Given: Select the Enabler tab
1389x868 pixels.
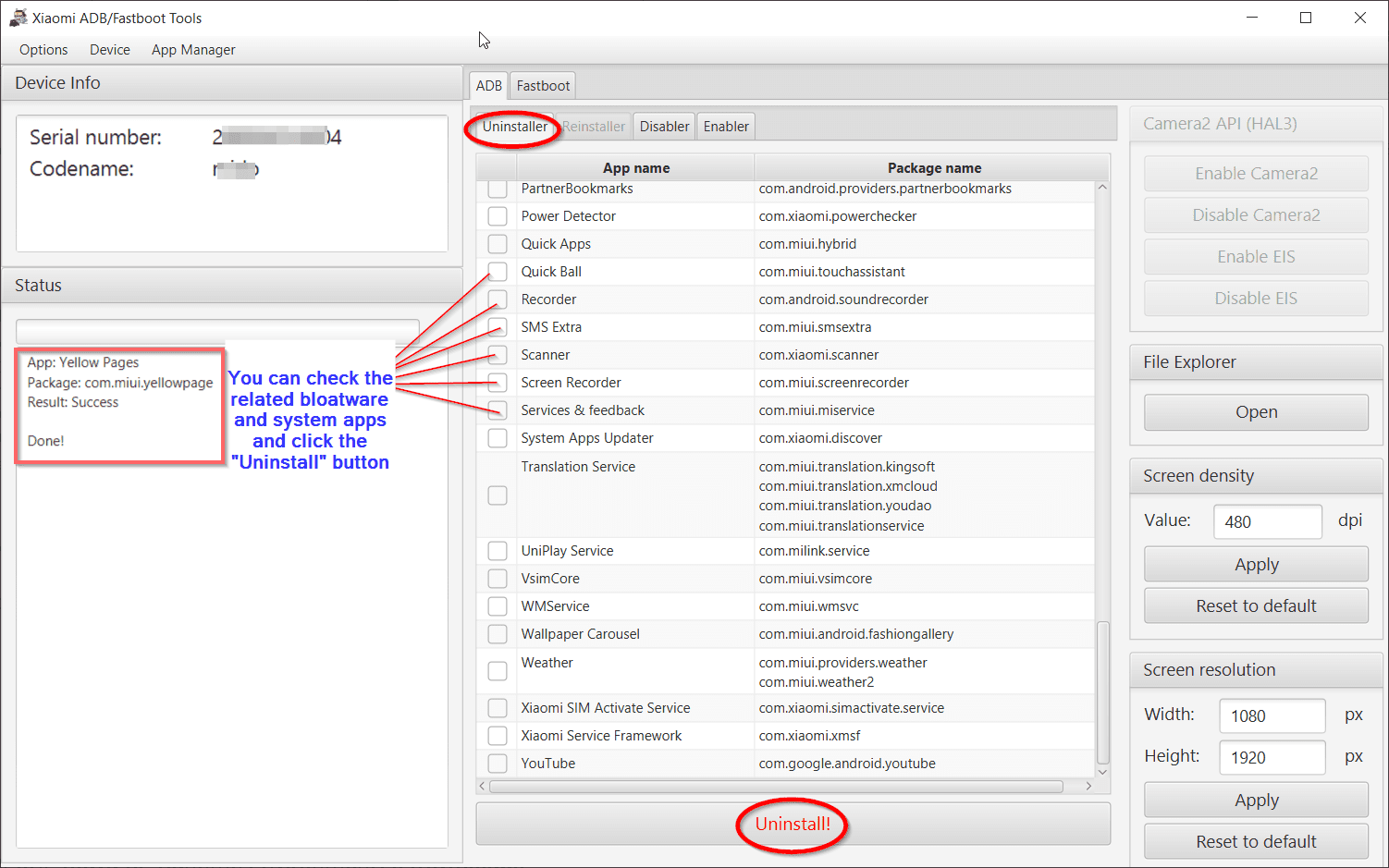Looking at the screenshot, I should (x=726, y=127).
